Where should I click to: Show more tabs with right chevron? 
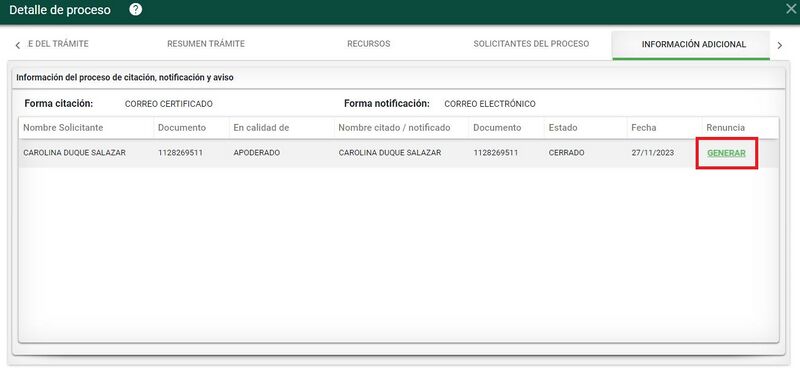[780, 45]
